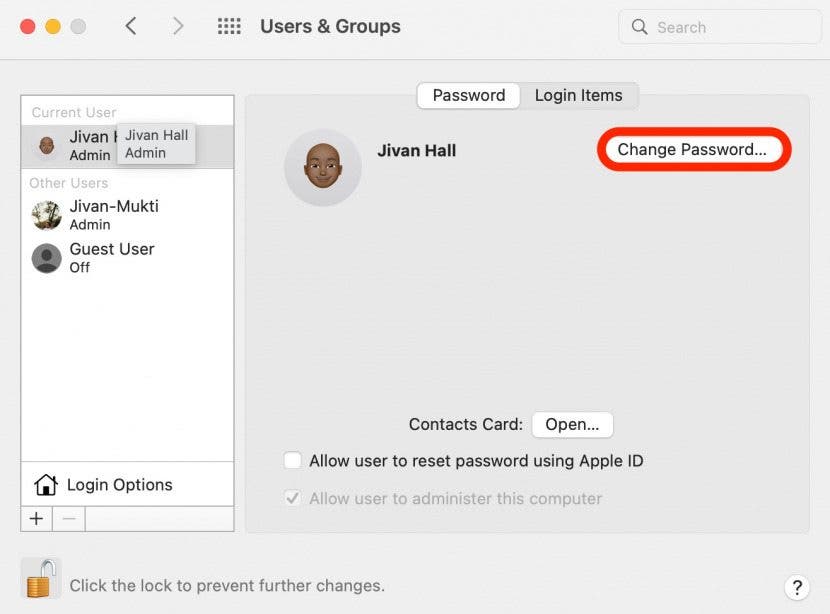Toggle administer this computer permission
This screenshot has width=830, height=614.
(293, 498)
